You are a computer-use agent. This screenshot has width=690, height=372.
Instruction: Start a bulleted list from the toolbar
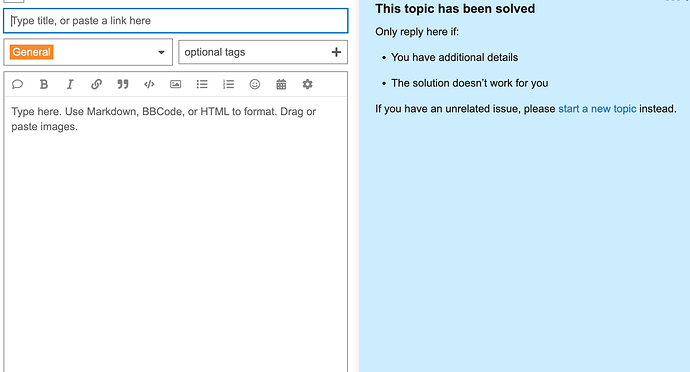coord(202,84)
